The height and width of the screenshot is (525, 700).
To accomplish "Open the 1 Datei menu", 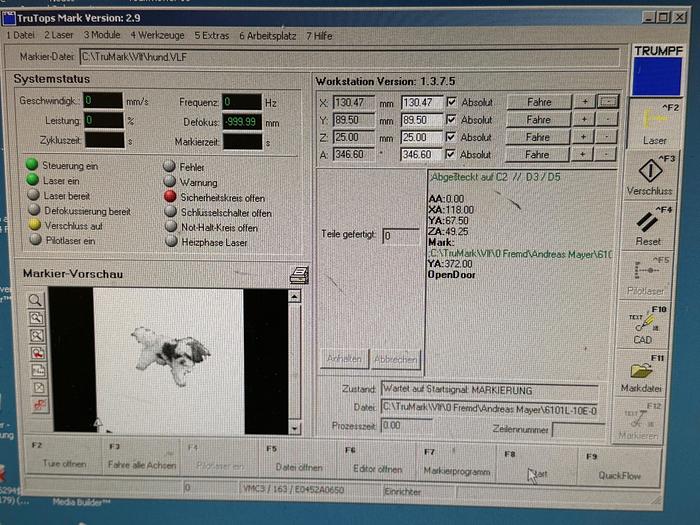I will pyautogui.click(x=20, y=35).
